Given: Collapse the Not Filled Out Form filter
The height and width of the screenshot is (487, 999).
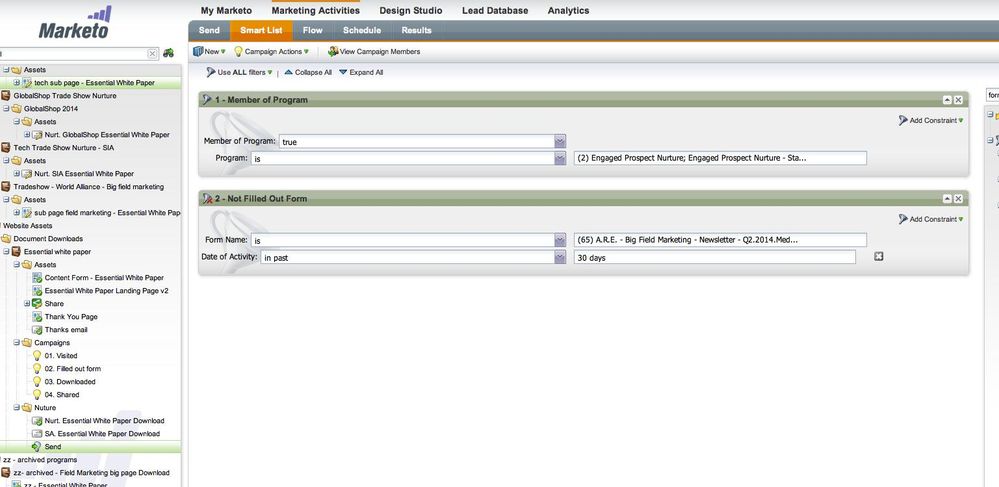Looking at the screenshot, I should [947, 199].
